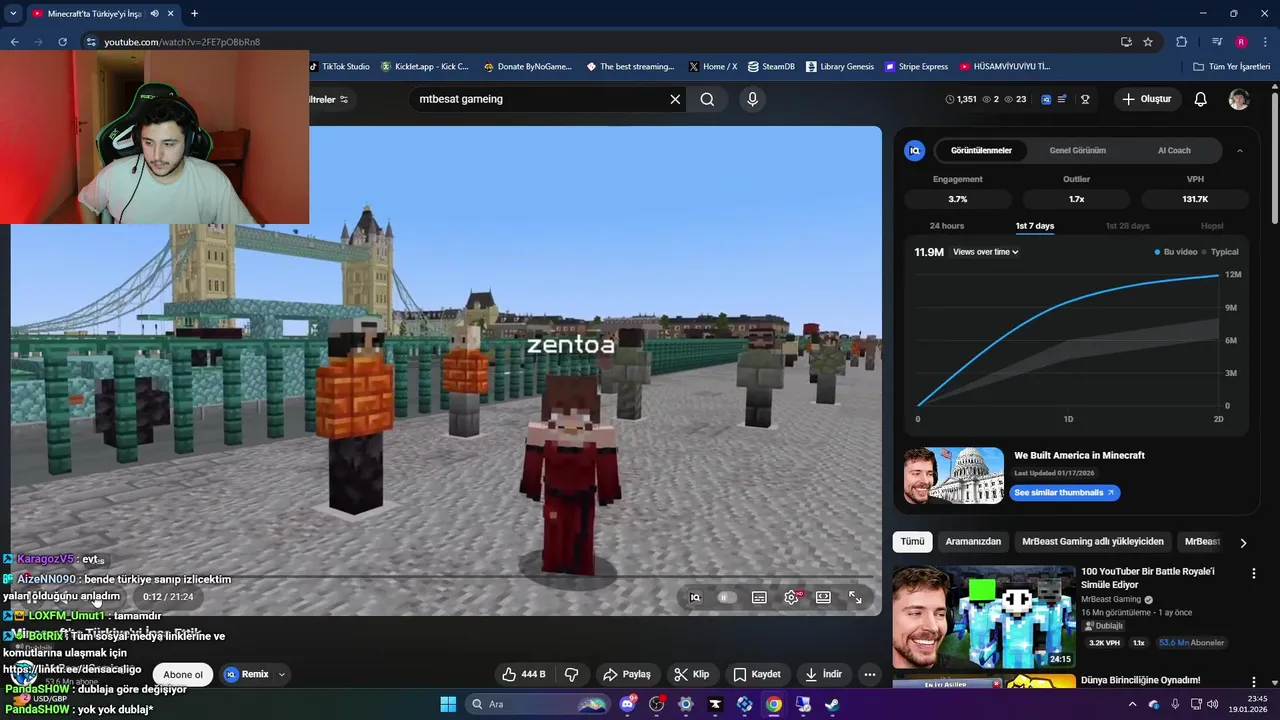
Task: Open the Chrome tab list dropdown
Action: point(13,13)
